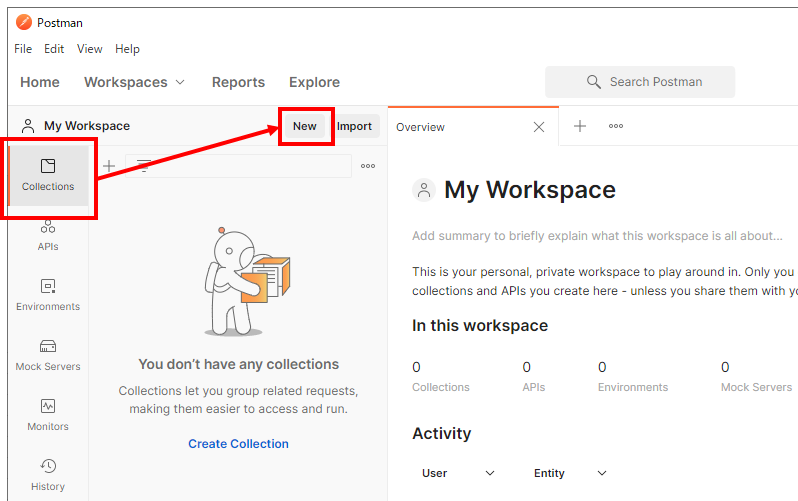This screenshot has width=798, height=501.
Task: Expand the Entity activity filter dropdown
Action: (x=570, y=473)
